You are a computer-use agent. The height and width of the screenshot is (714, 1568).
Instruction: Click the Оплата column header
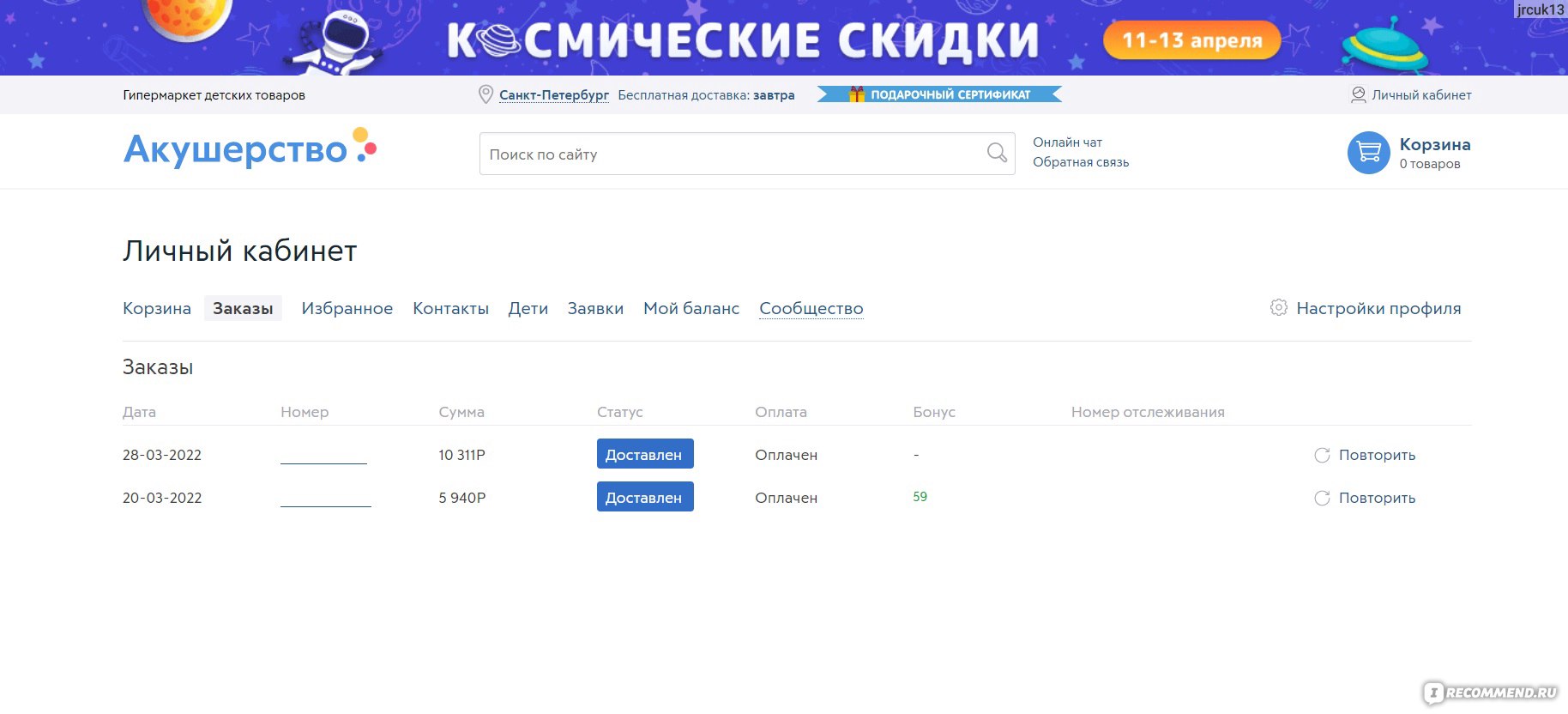(781, 412)
